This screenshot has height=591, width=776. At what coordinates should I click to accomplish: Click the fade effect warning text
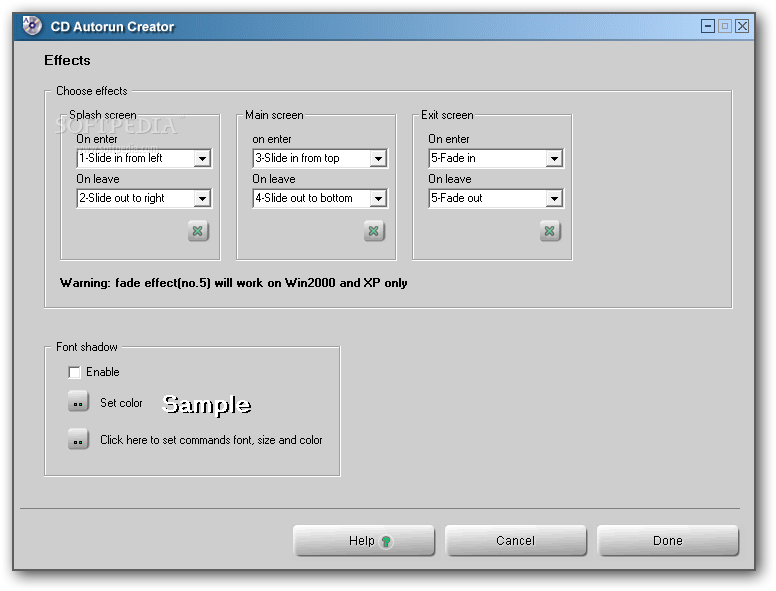(x=234, y=283)
